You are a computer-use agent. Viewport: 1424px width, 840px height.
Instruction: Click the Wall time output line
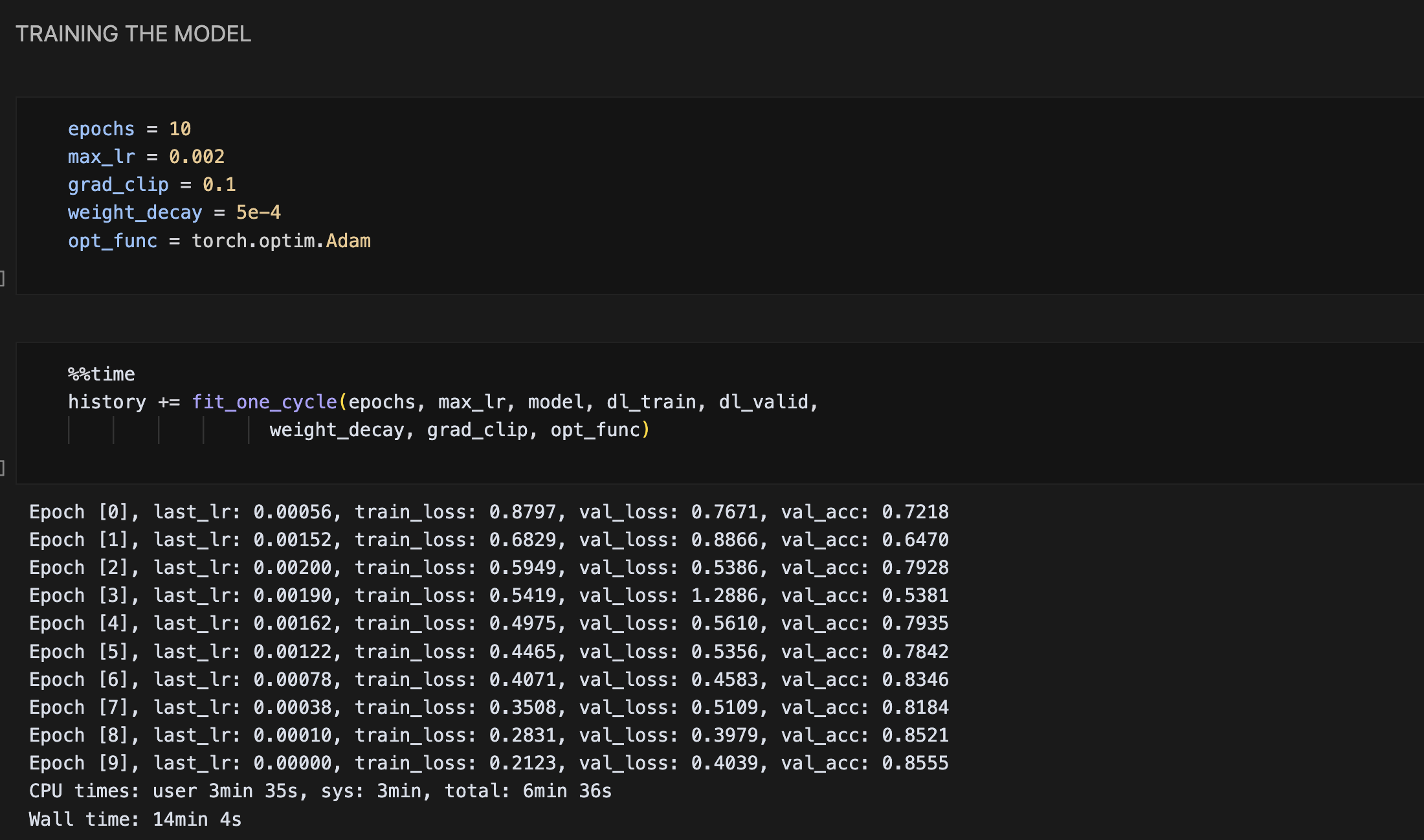(x=135, y=819)
